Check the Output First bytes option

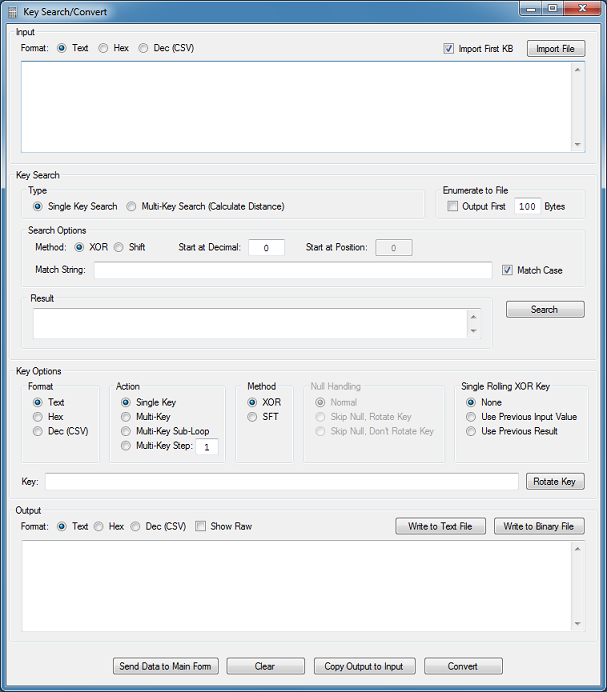454,206
